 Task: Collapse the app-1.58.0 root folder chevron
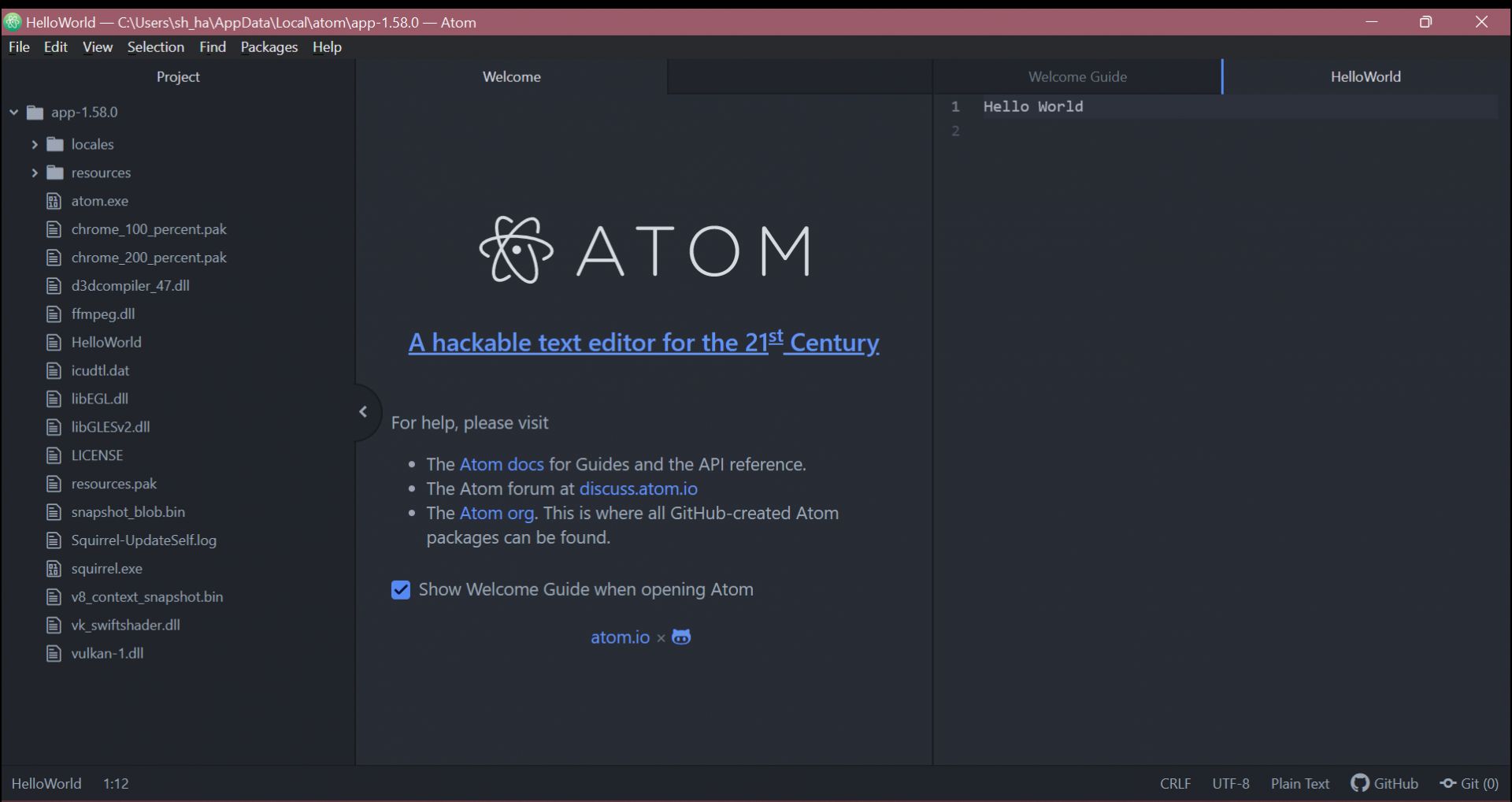click(x=13, y=112)
